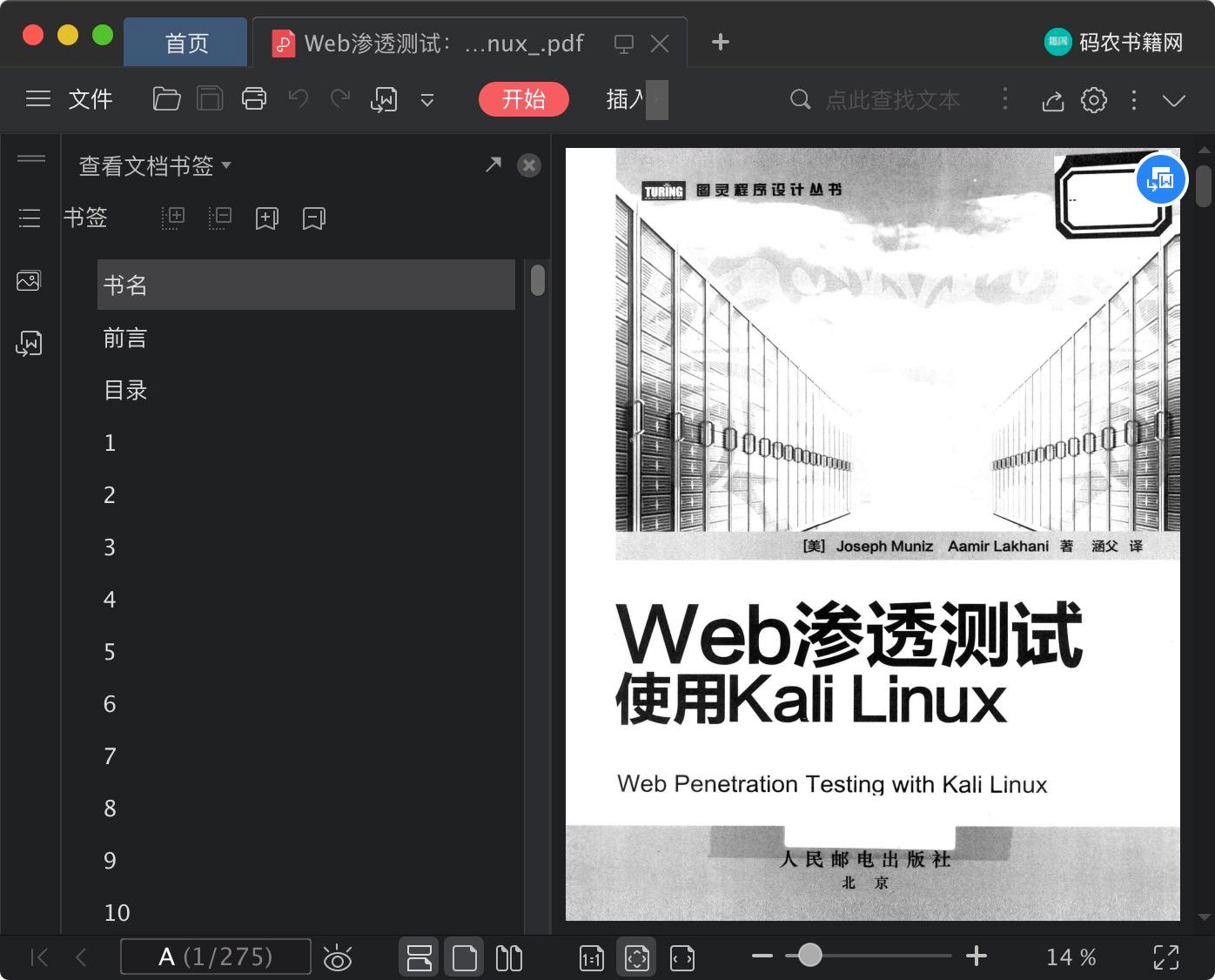Toggle single page view

point(465,957)
